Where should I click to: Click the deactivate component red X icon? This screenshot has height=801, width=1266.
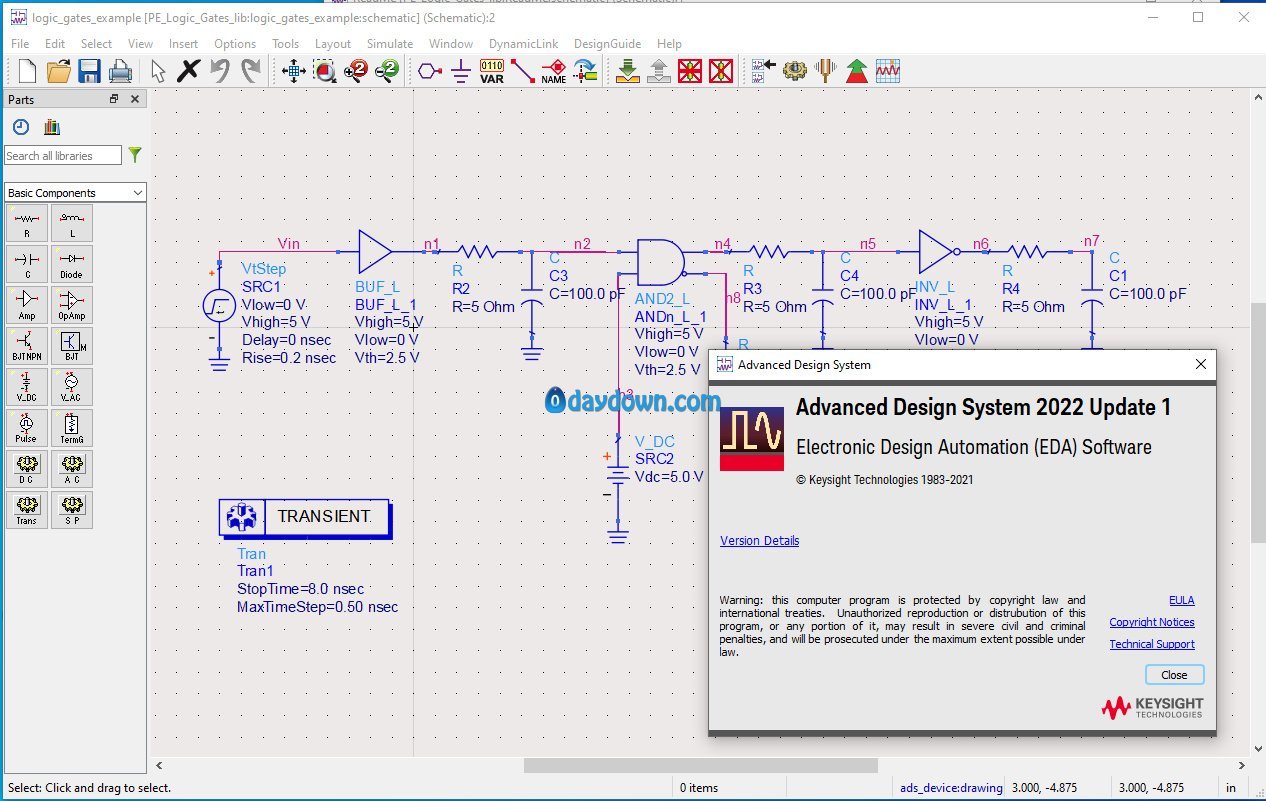tap(690, 71)
